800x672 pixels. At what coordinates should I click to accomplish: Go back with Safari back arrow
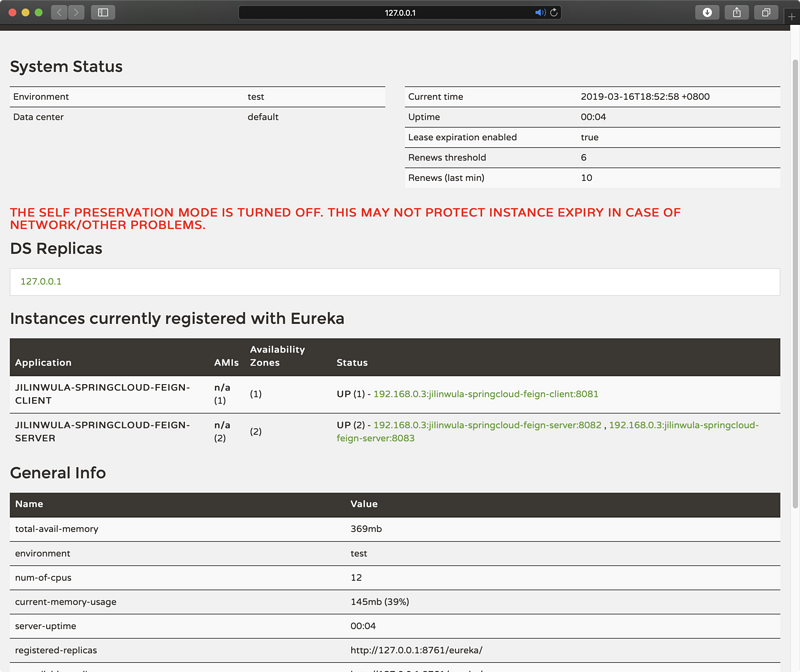pyautogui.click(x=59, y=12)
